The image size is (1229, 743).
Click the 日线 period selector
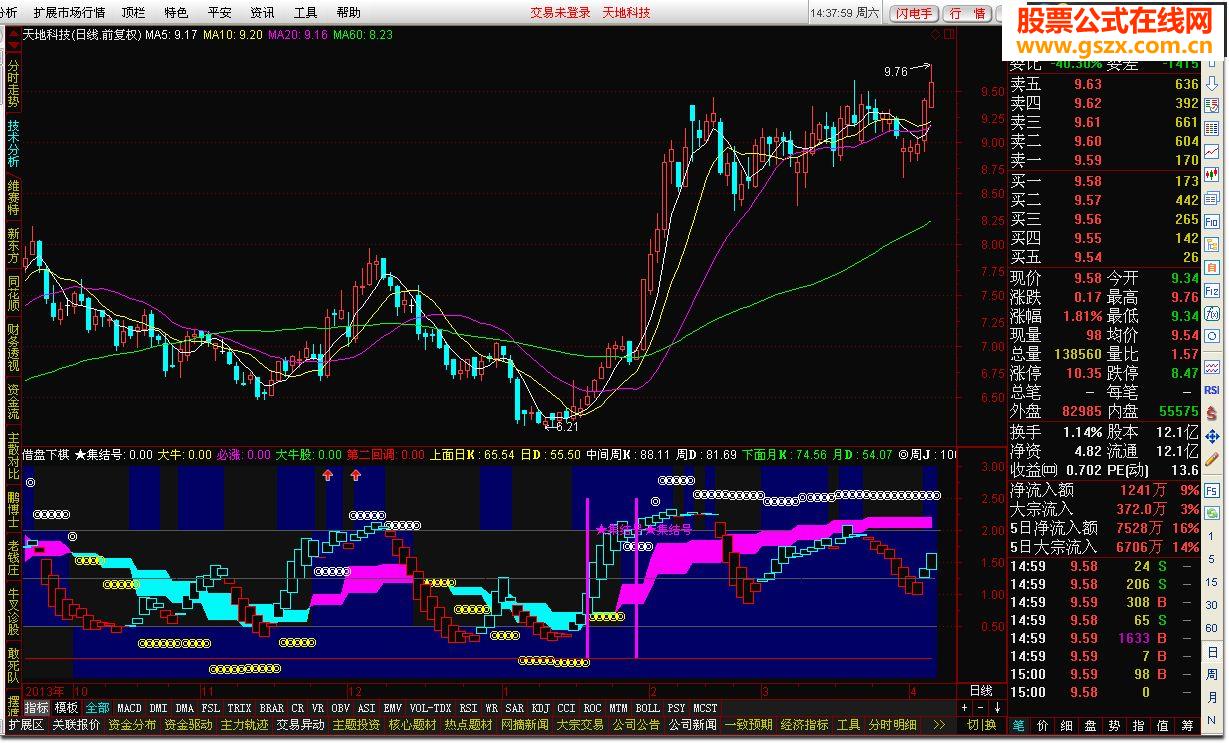tap(981, 691)
